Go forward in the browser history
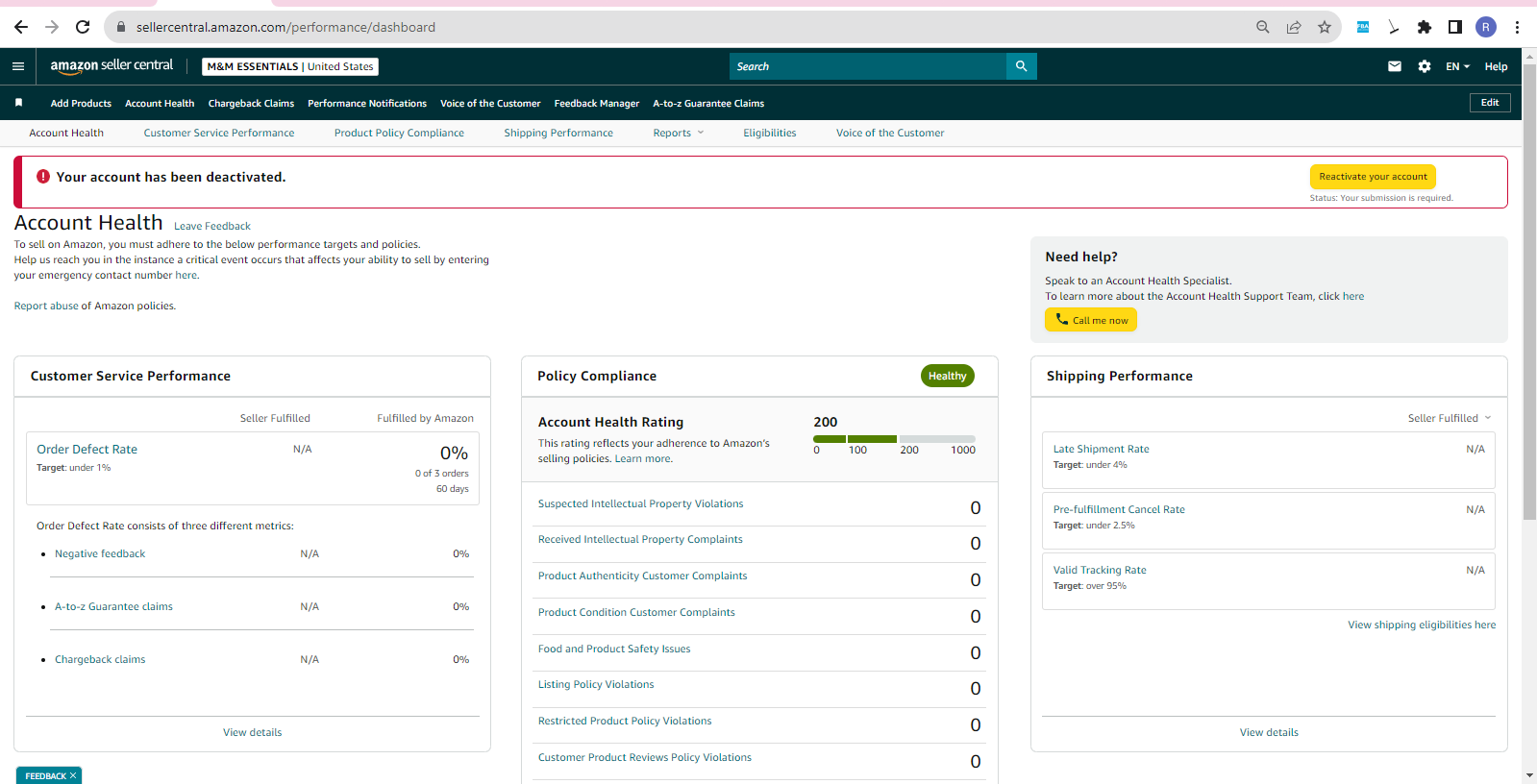1537x784 pixels. pos(52,27)
